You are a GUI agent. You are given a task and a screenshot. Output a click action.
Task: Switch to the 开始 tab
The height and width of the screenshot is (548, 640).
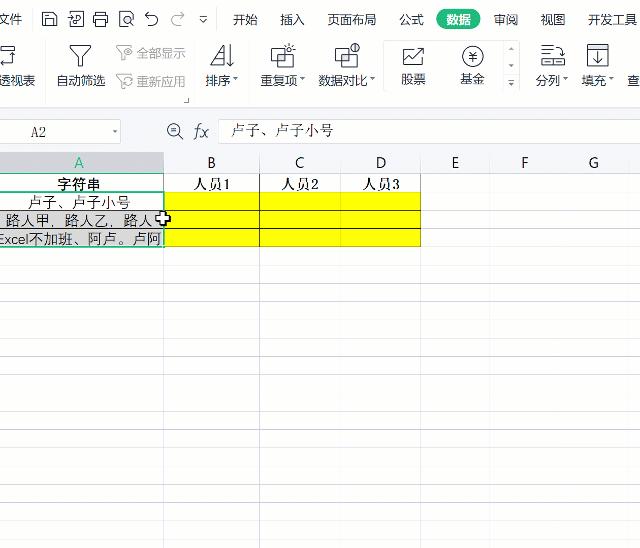tap(245, 19)
